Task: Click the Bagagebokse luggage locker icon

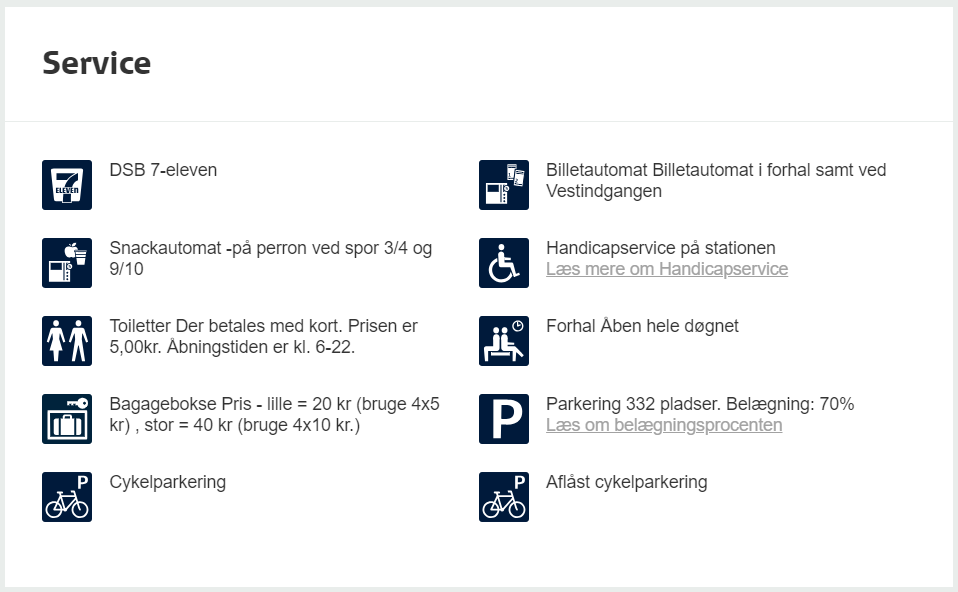Action: click(67, 418)
